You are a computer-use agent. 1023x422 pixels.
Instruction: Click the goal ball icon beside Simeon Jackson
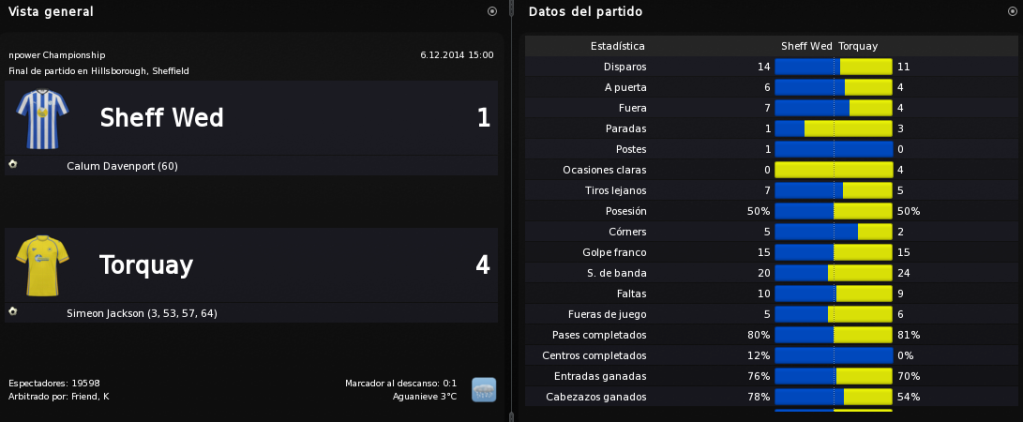coord(12,312)
